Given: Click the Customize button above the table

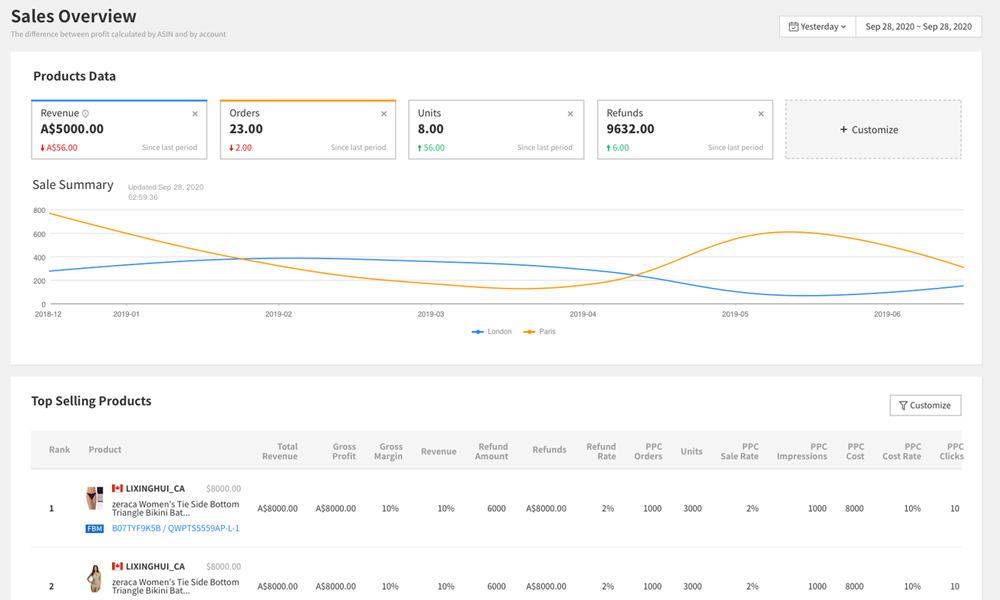Looking at the screenshot, I should click(x=925, y=405).
